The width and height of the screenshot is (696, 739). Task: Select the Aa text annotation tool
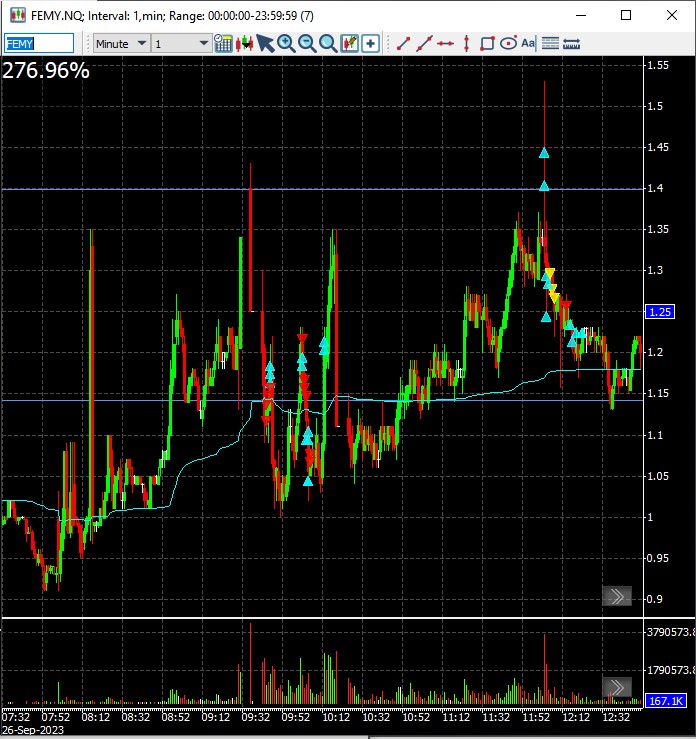pyautogui.click(x=528, y=43)
